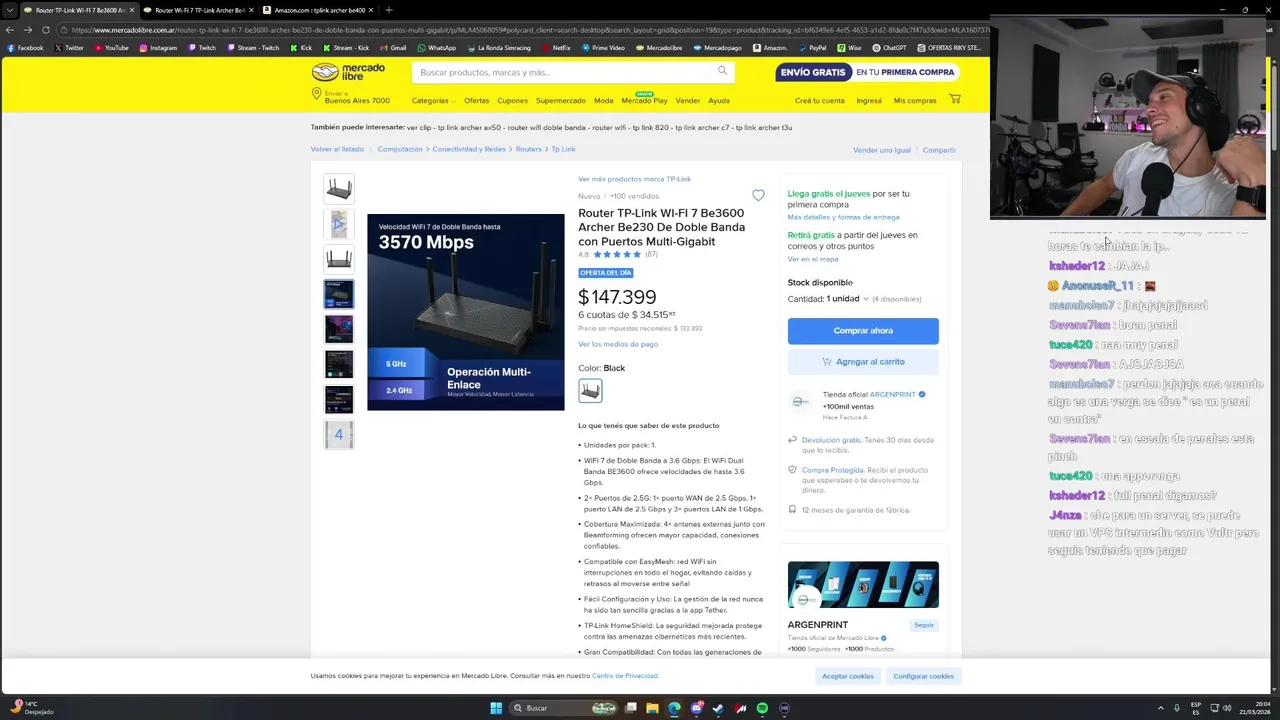Go to Supermercado section
1280x720 pixels.
(561, 100)
